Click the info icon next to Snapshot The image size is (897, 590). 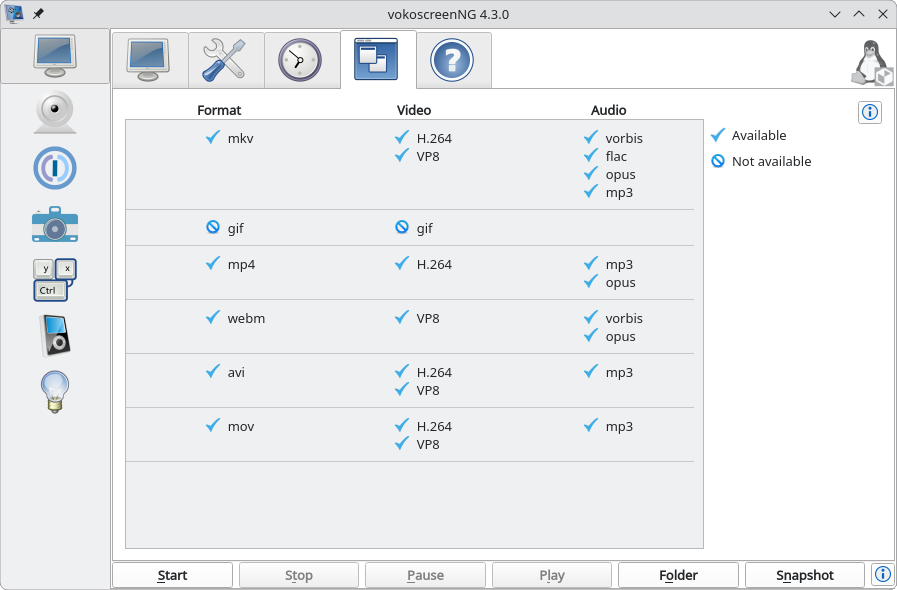point(883,574)
